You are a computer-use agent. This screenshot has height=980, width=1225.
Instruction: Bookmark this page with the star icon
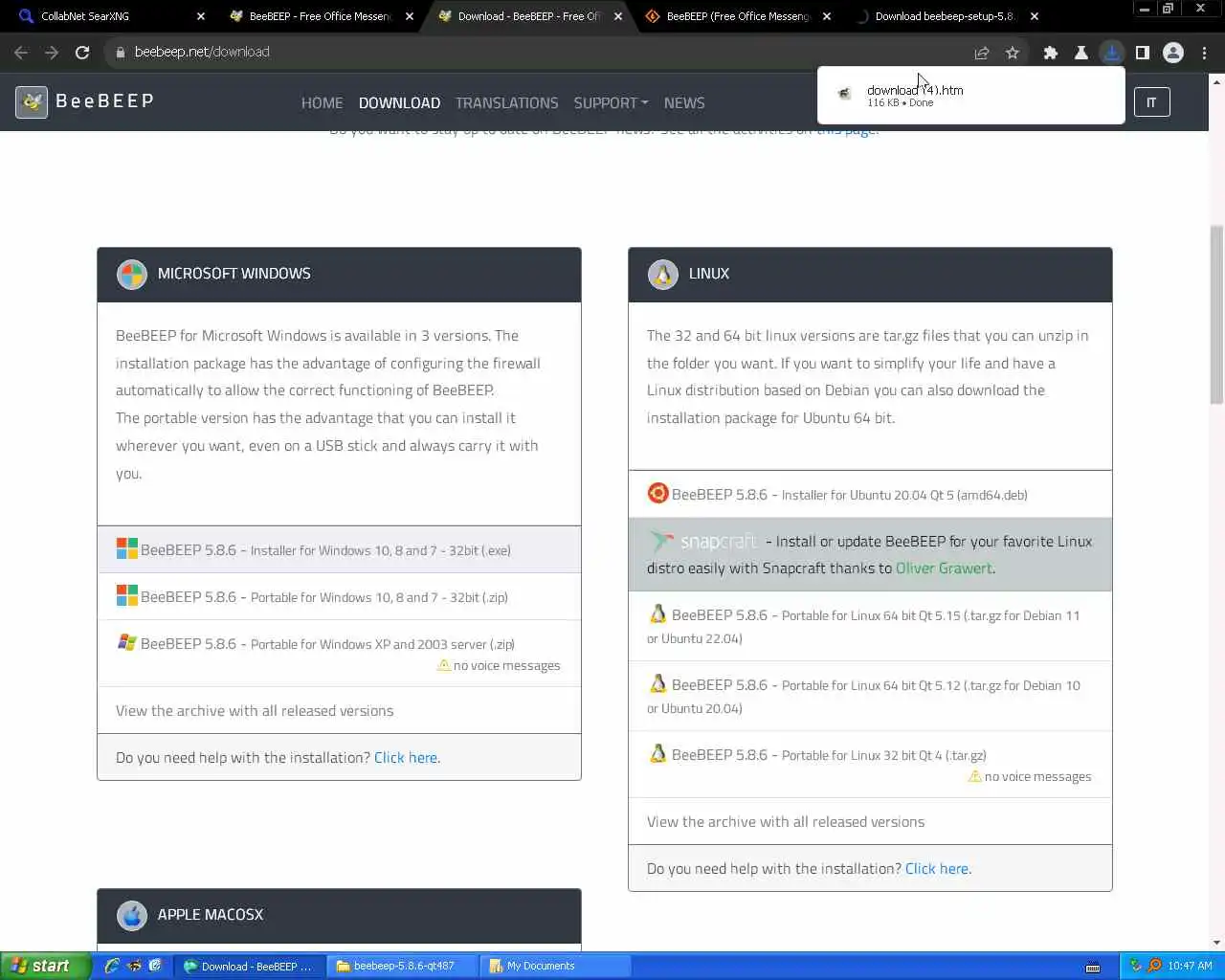1013,53
